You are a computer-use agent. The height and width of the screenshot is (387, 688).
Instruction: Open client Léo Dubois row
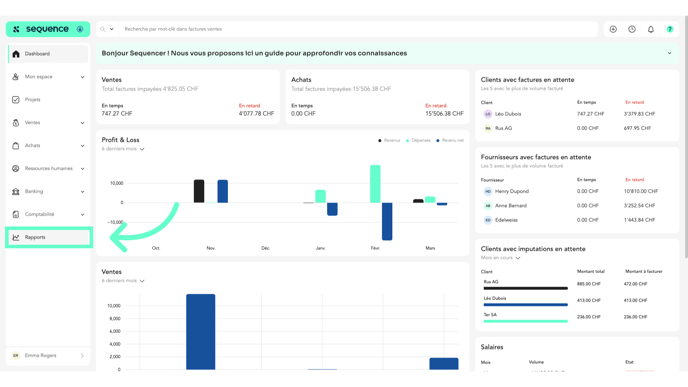coord(577,114)
